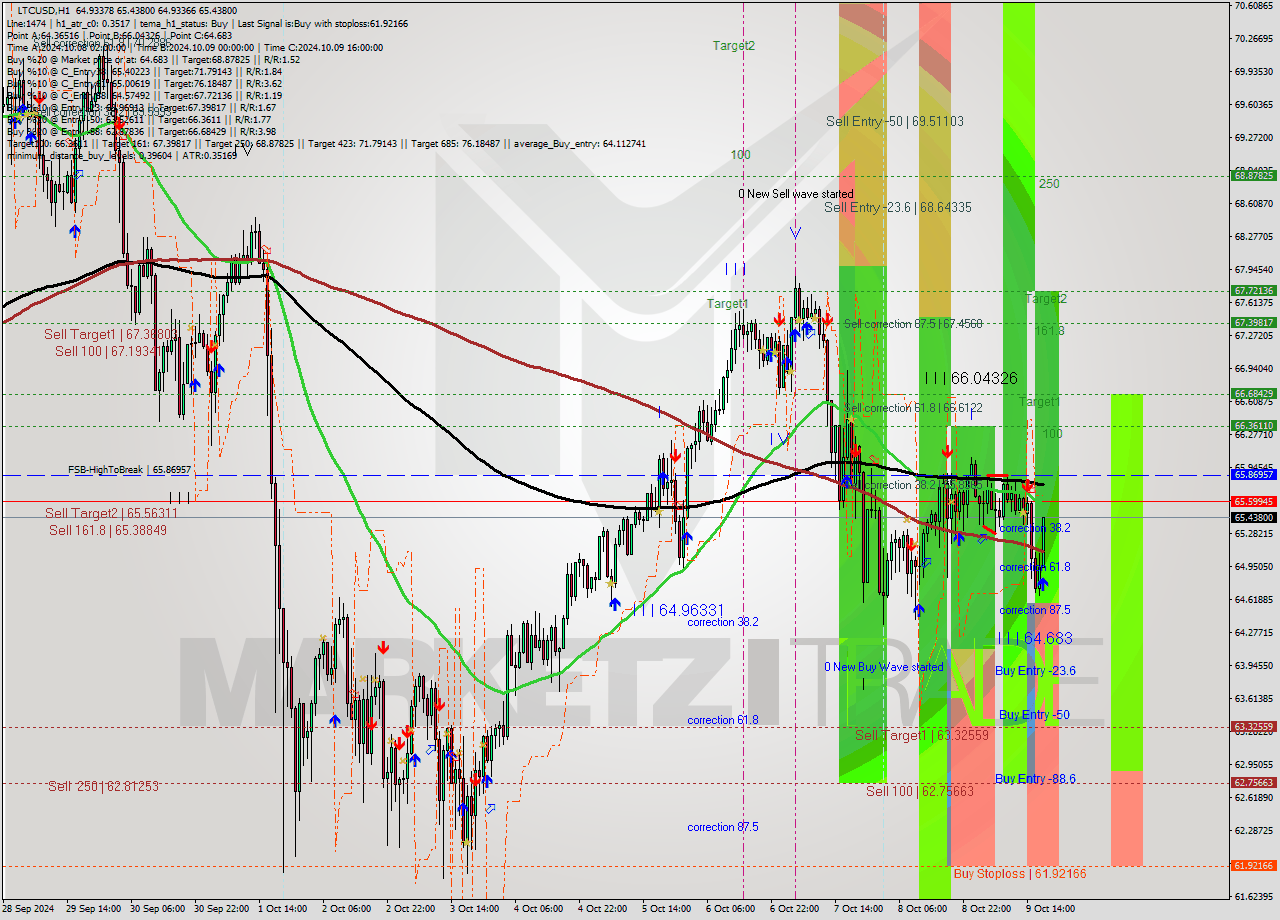1280x920 pixels.
Task: Click the green 67.39817 price tag on axis
Action: point(1254,323)
